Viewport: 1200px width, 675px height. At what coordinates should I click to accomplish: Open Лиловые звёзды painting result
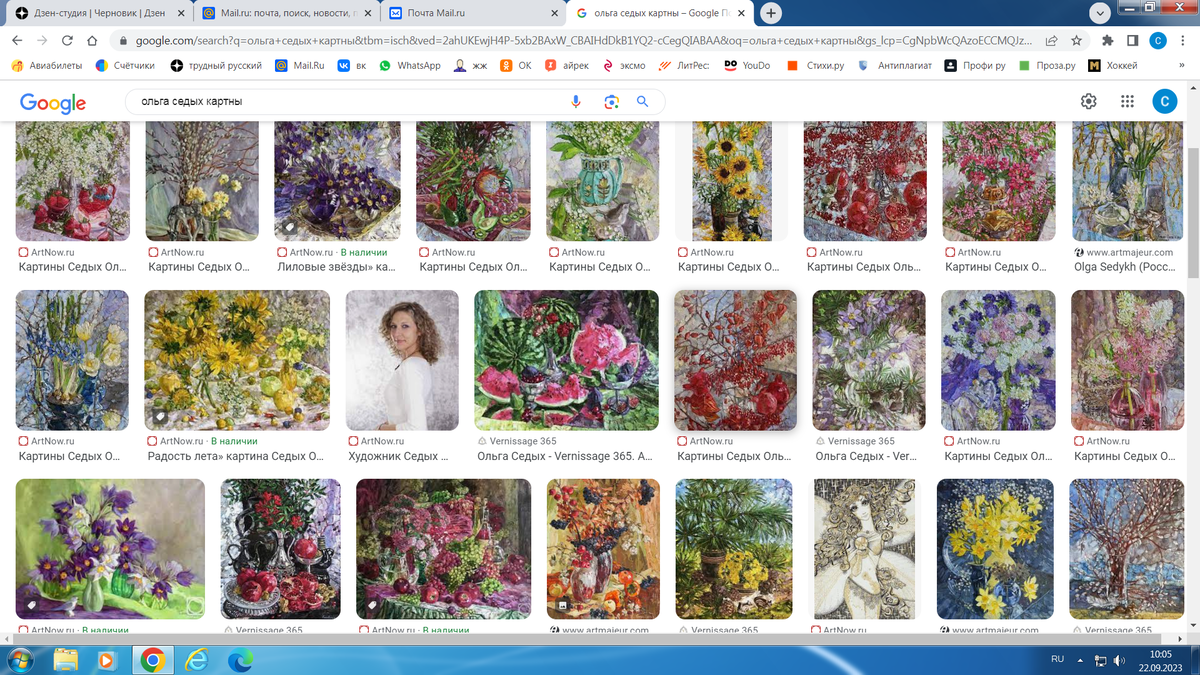(x=337, y=182)
